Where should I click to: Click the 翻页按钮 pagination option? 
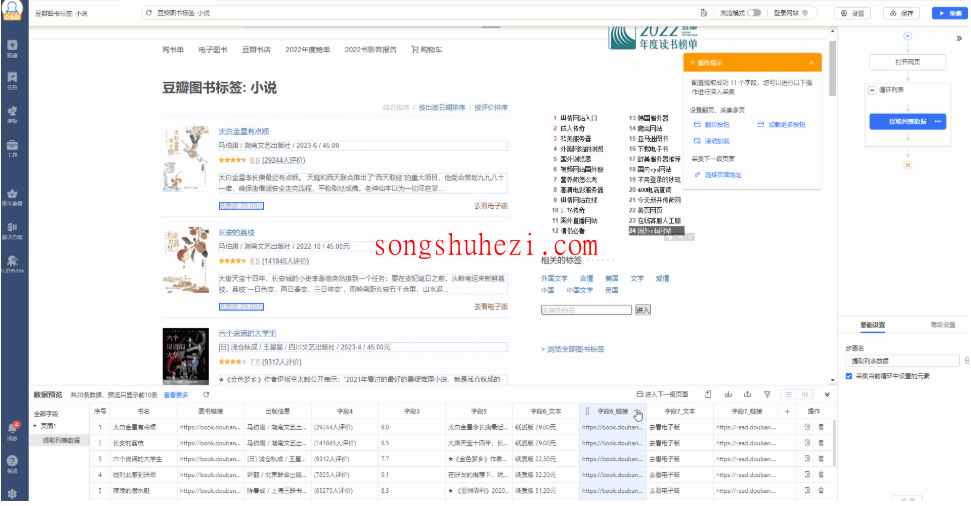(712, 124)
